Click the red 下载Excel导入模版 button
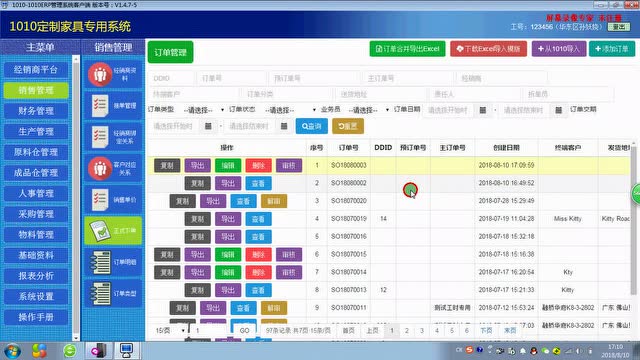 pos(488,49)
